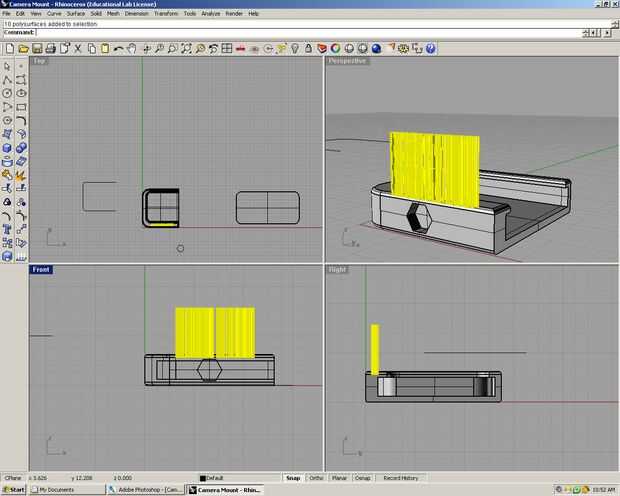
Task: Click the light bulb Hide objects icon
Action: (295, 49)
